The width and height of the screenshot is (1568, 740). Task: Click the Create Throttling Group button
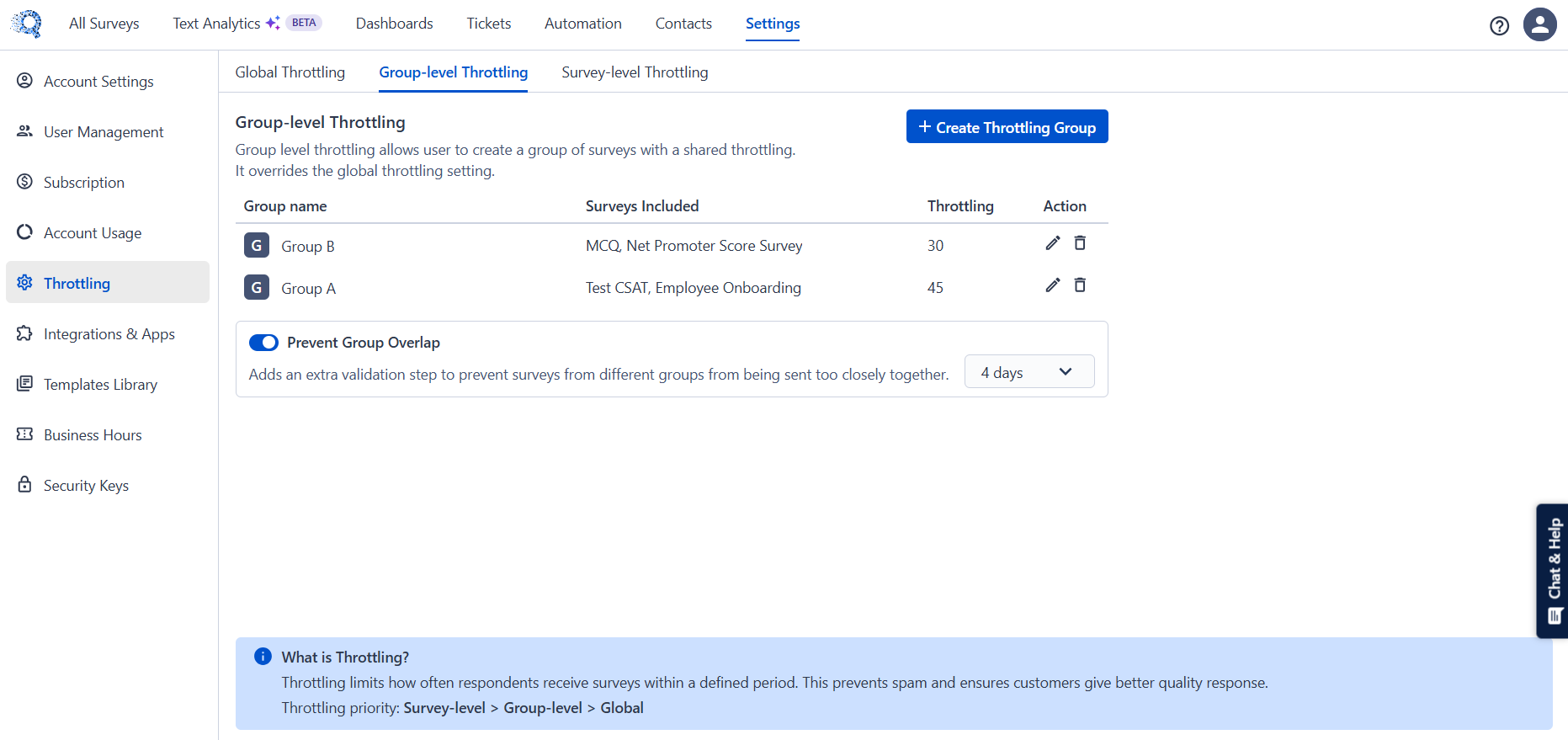pos(1007,127)
